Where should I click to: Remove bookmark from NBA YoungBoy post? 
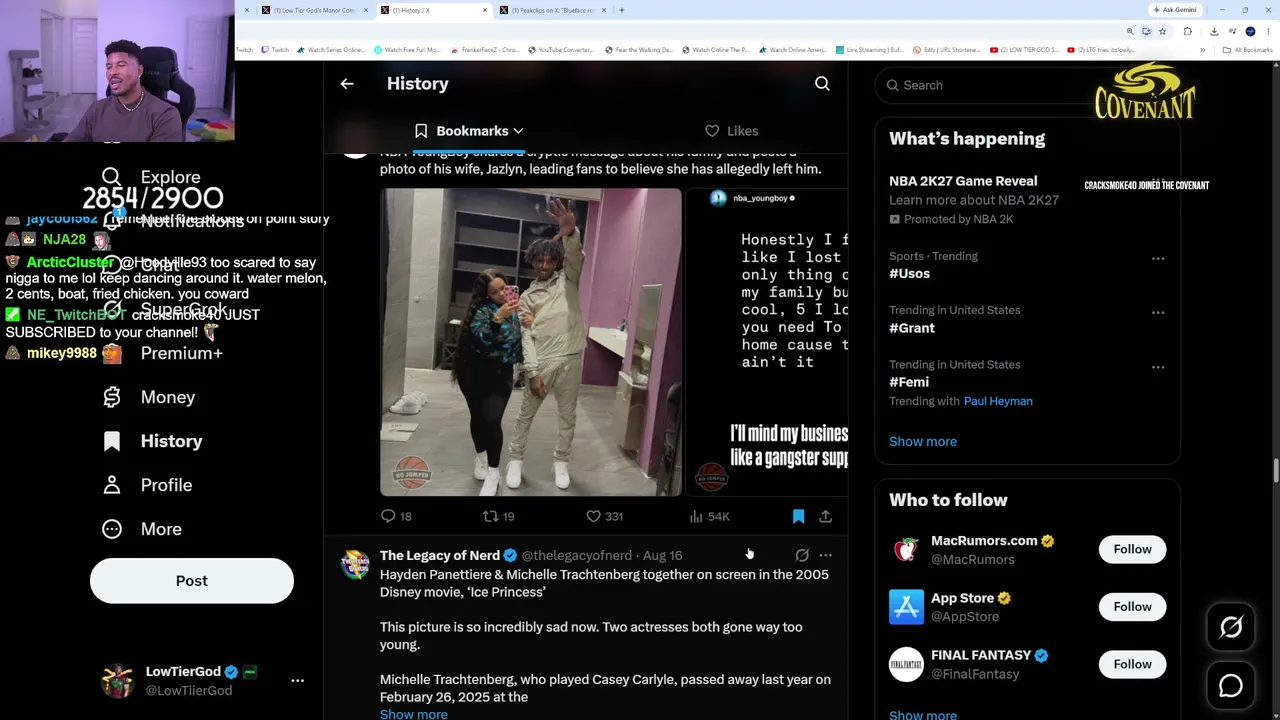click(798, 516)
